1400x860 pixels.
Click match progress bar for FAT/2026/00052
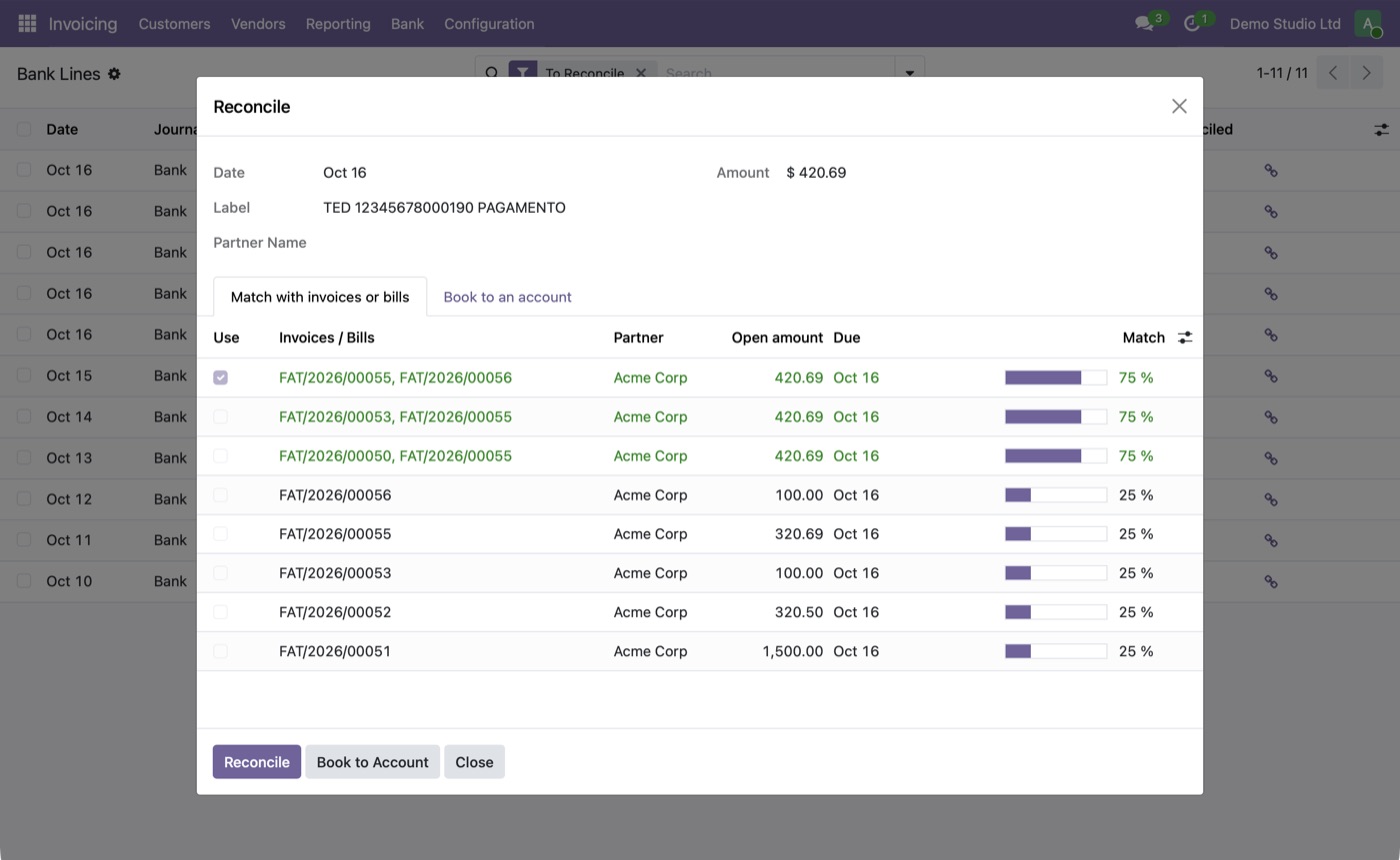[1056, 612]
